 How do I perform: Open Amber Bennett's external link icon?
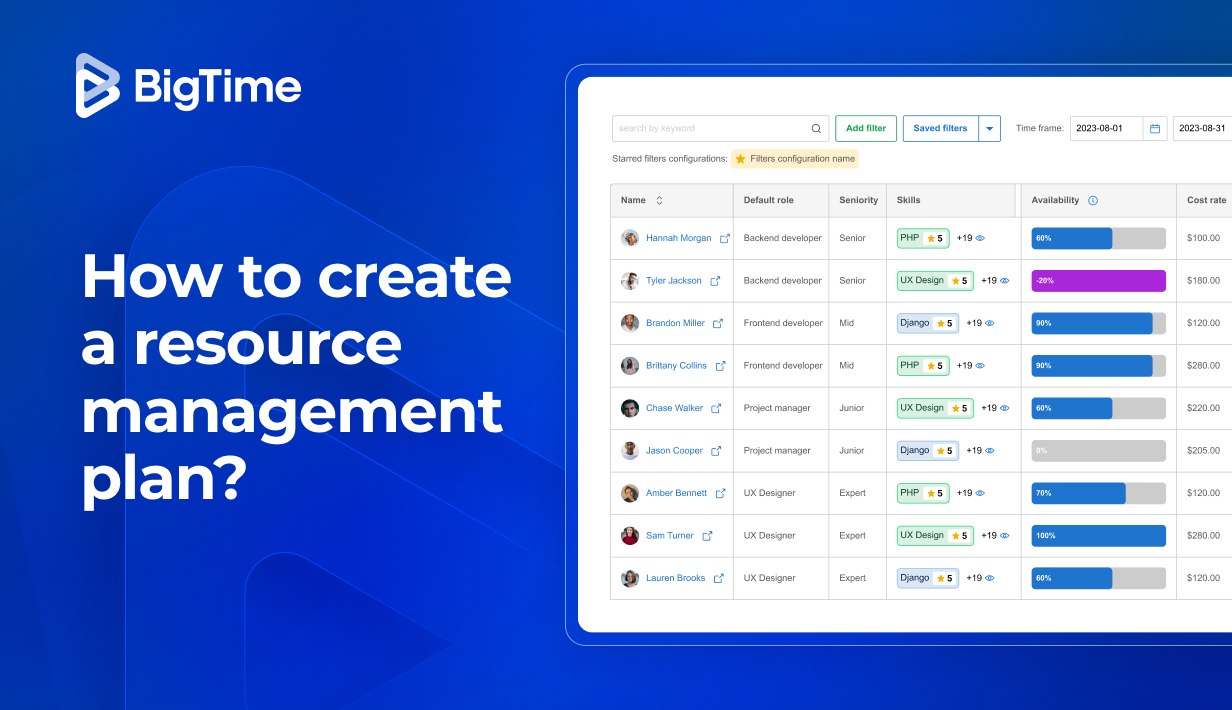coord(720,493)
